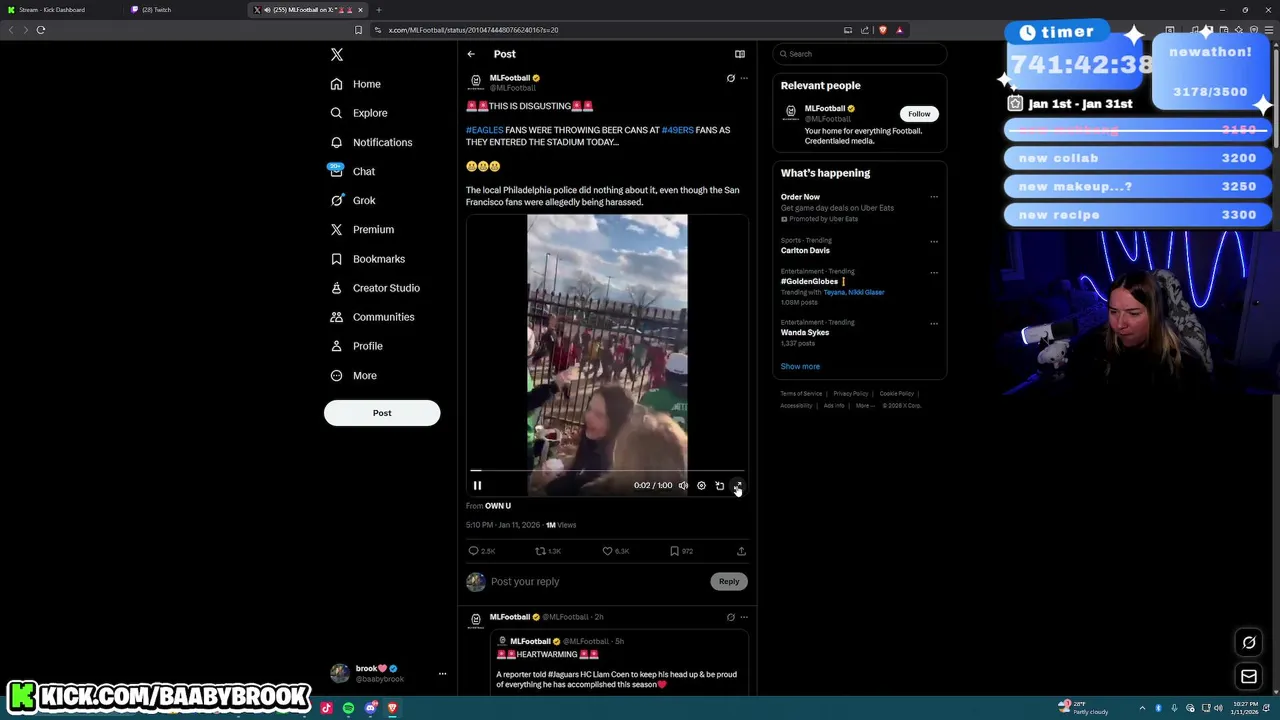
Task: Open the Explore page
Action: pyautogui.click(x=359, y=113)
